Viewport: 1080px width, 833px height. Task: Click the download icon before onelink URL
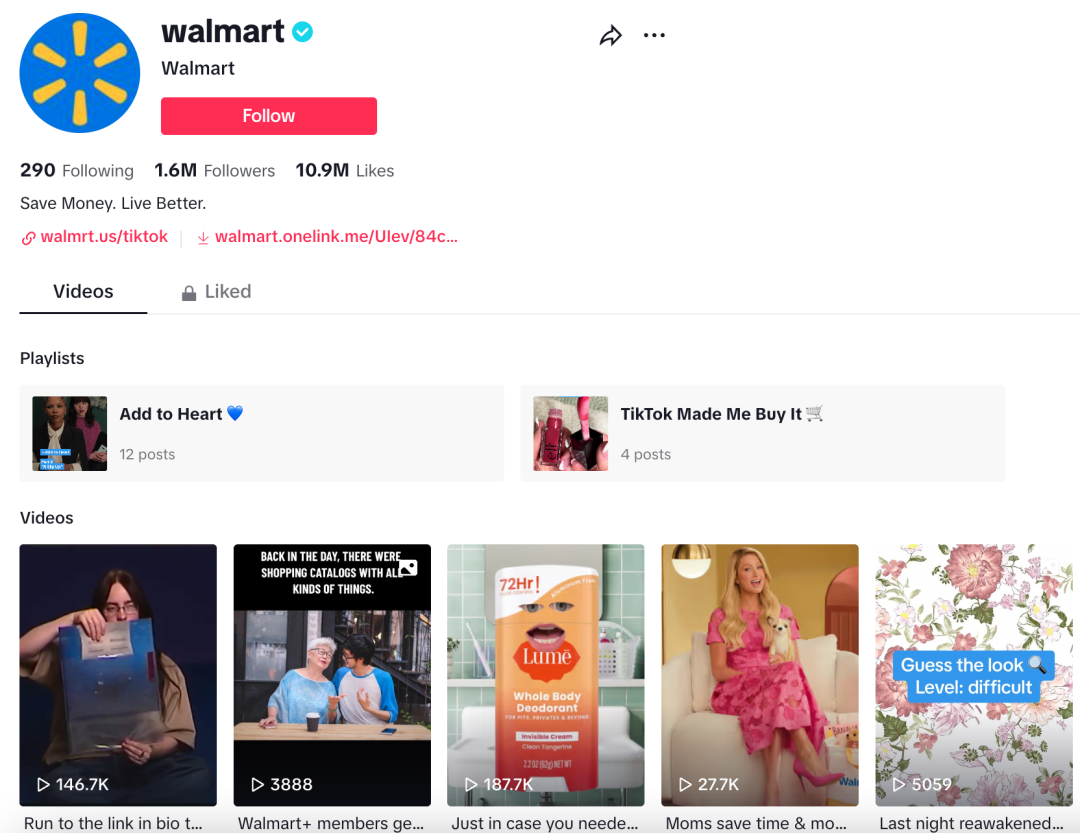click(203, 238)
